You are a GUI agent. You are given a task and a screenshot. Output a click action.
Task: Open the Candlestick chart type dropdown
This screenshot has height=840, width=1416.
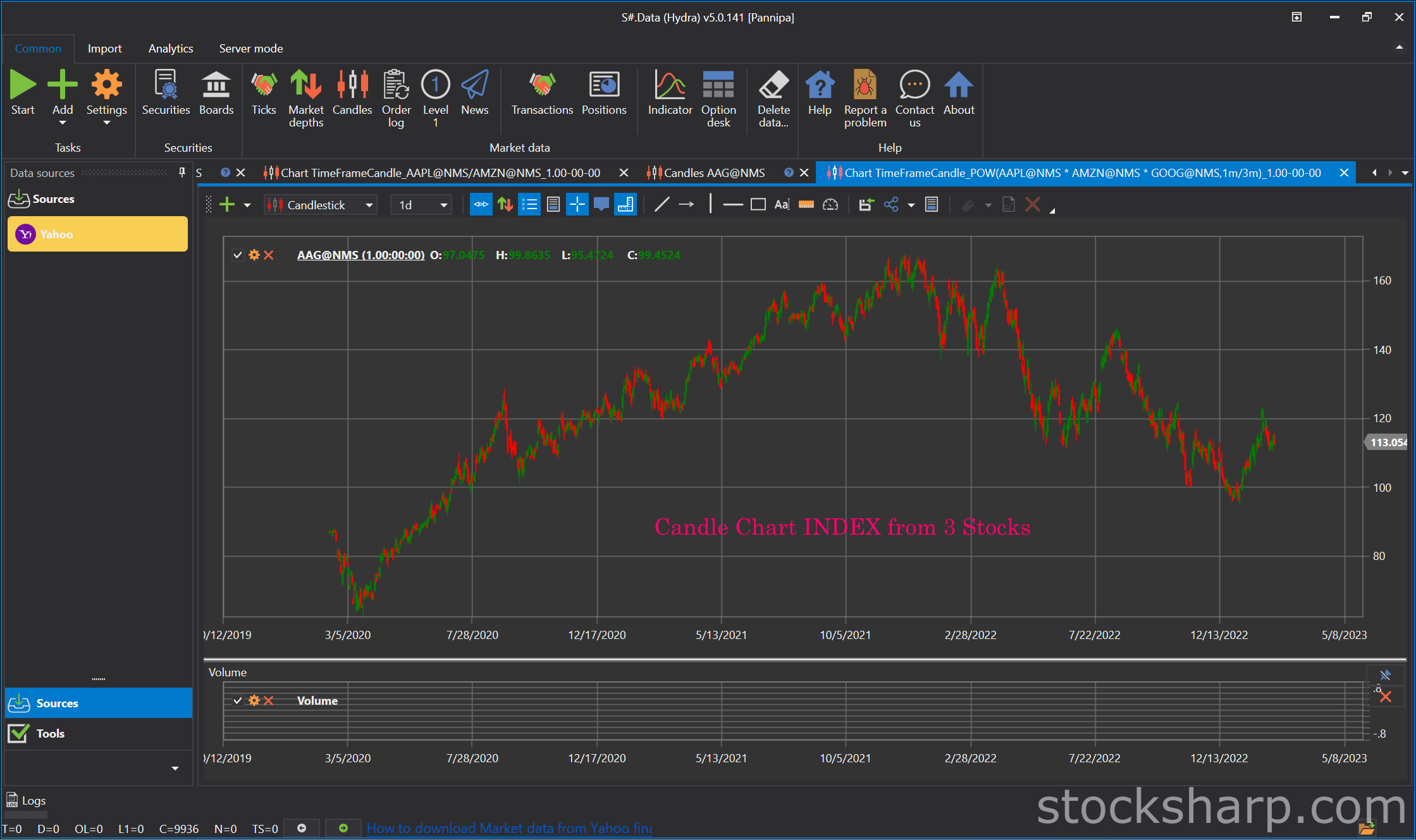pos(320,205)
